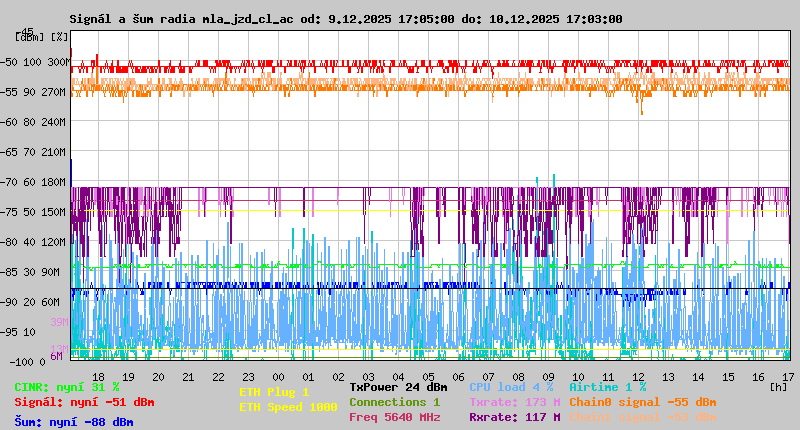
Task: Click the [dBm] [%] axis unit header
Action: (42, 36)
